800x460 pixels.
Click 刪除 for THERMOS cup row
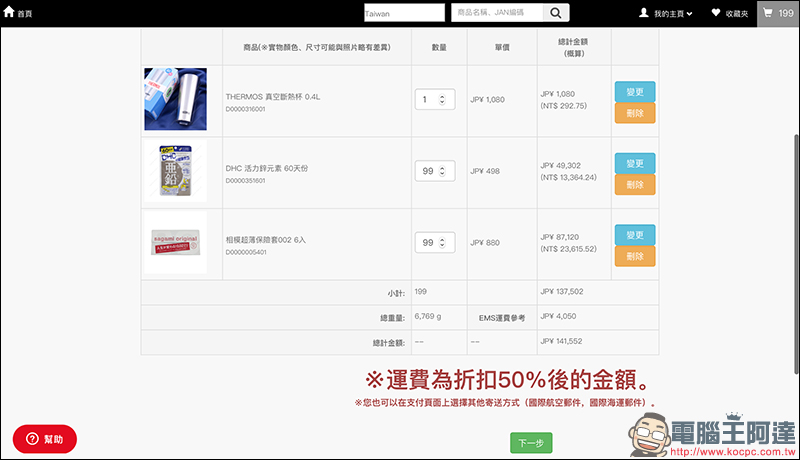click(x=635, y=113)
